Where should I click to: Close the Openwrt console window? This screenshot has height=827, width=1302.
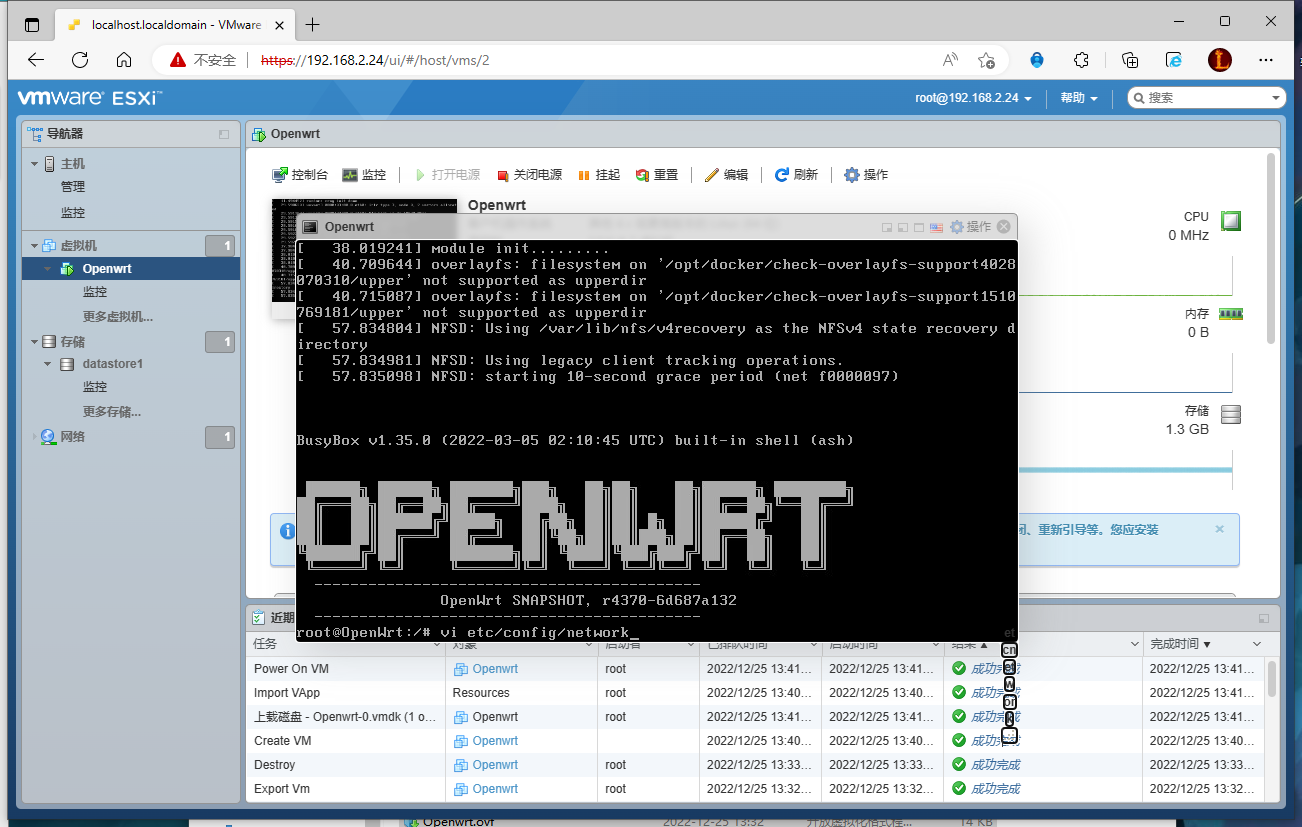(1003, 227)
